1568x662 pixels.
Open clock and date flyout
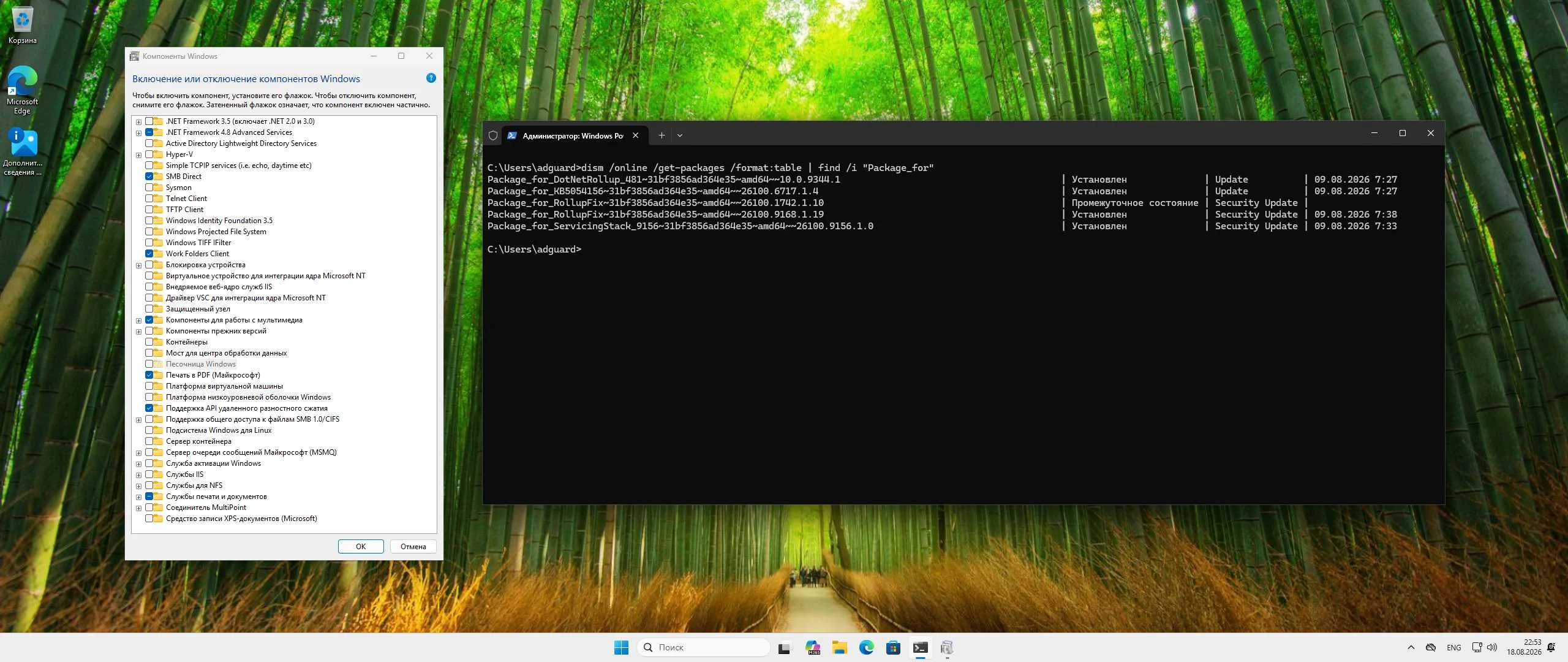click(1524, 647)
